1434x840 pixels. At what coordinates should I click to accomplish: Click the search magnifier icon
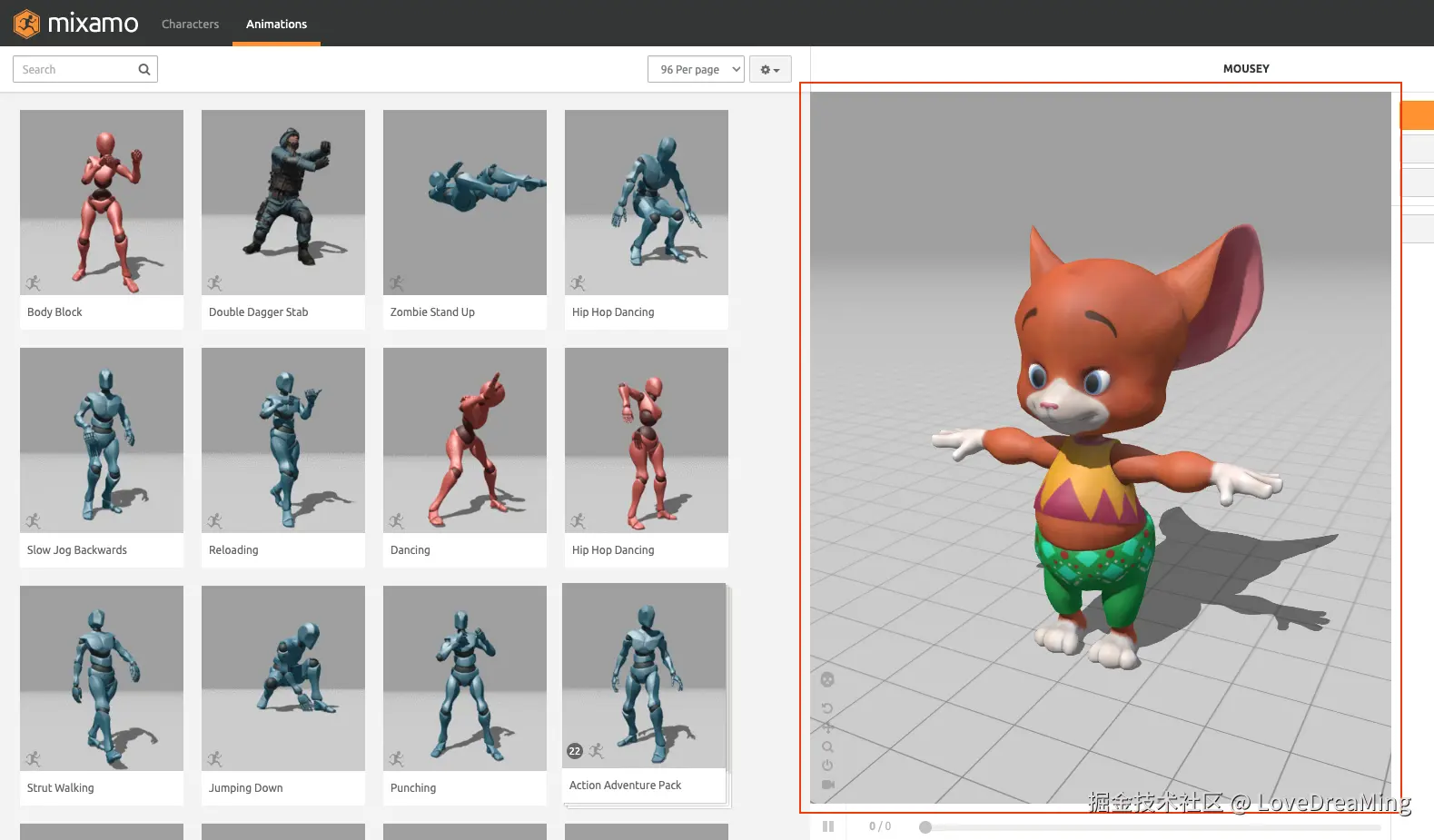click(x=143, y=69)
